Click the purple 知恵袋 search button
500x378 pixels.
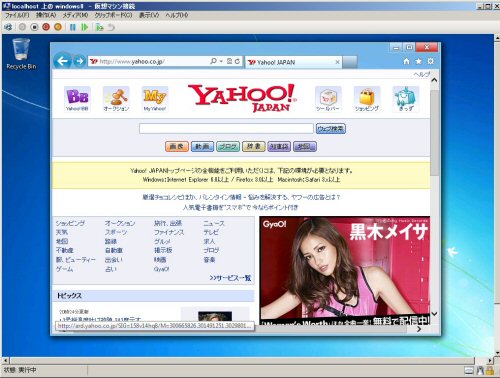pos(279,146)
